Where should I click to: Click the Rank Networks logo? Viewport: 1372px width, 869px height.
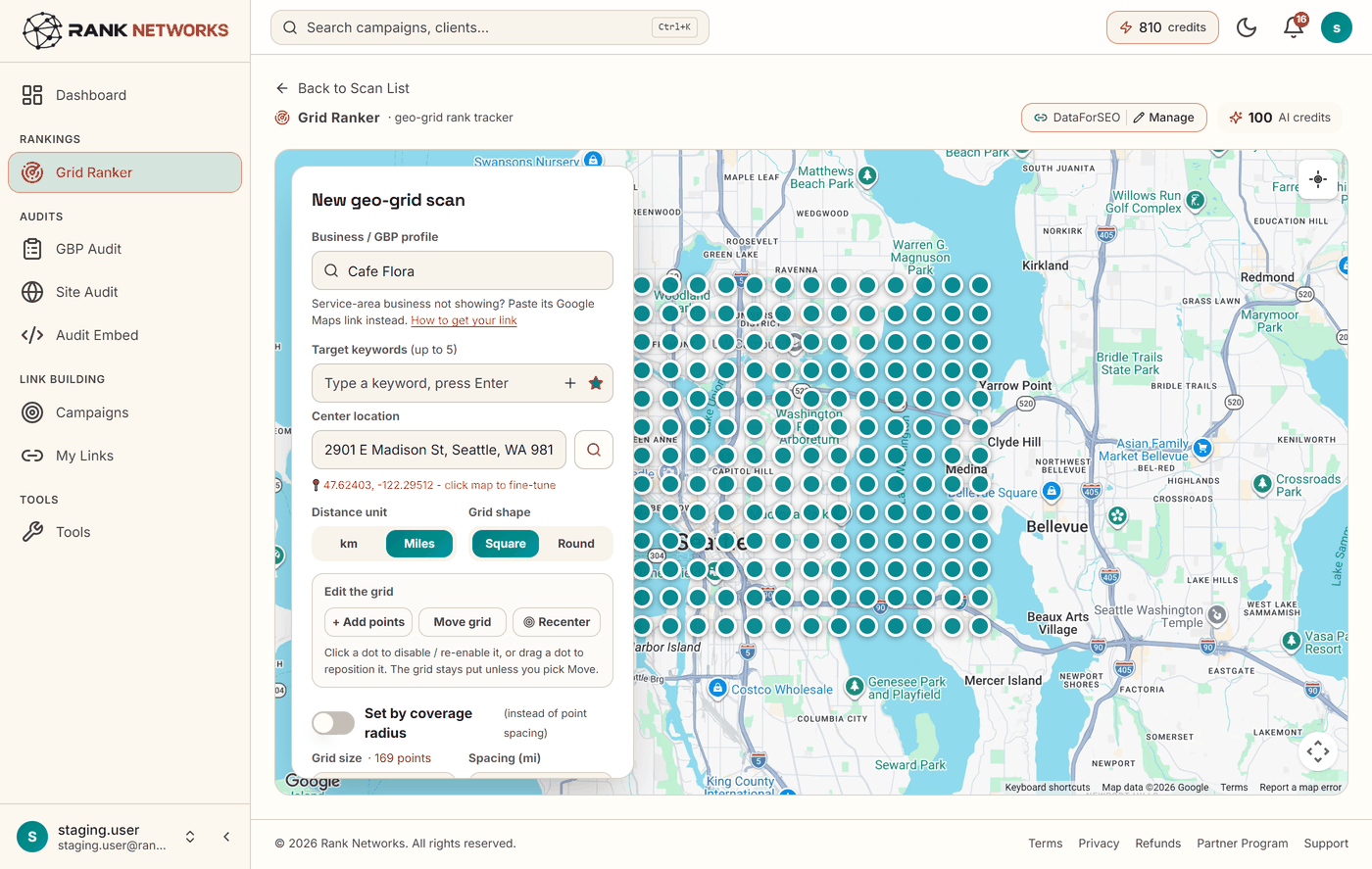click(x=125, y=30)
